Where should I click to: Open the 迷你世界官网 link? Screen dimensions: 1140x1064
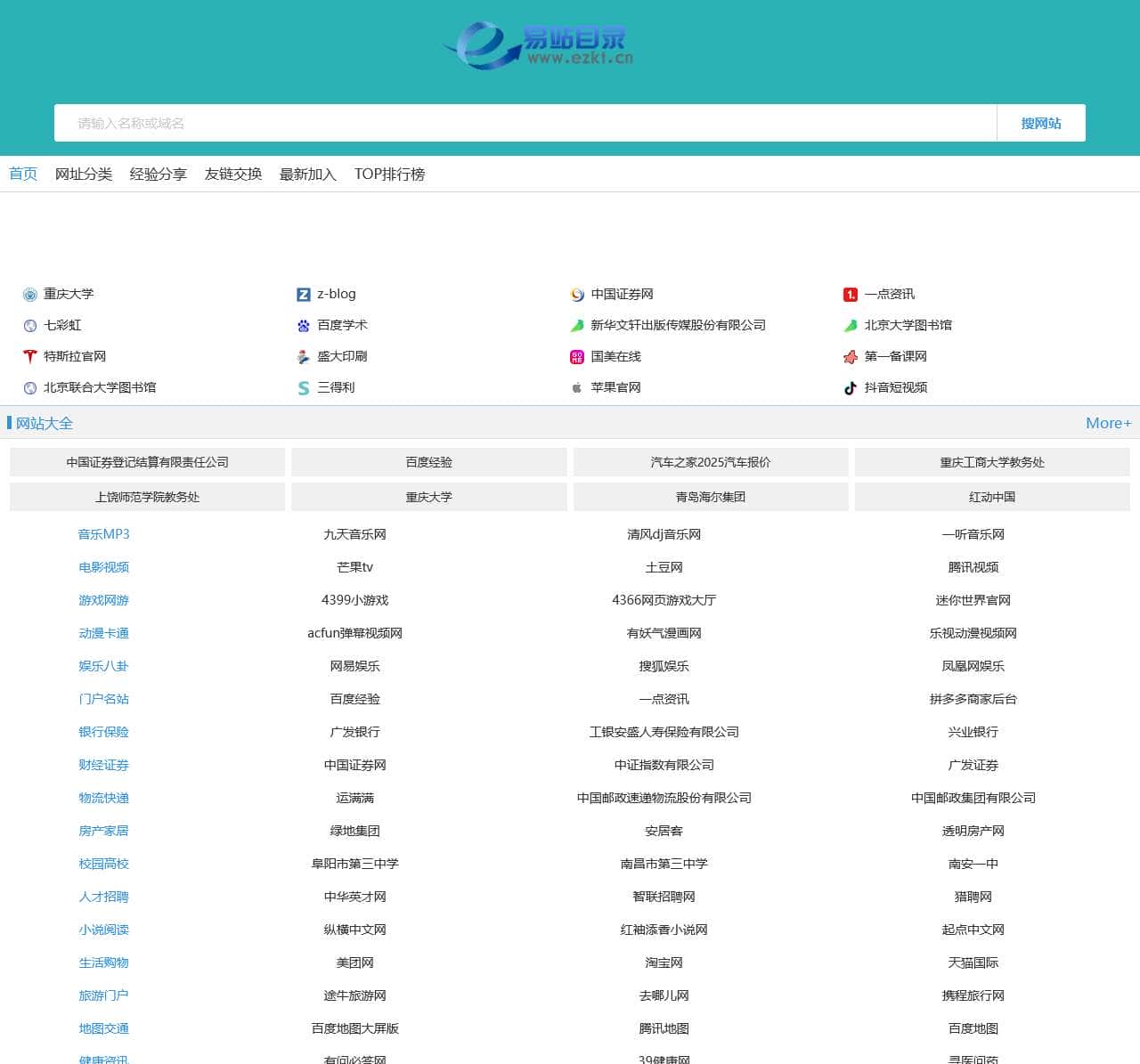973,600
